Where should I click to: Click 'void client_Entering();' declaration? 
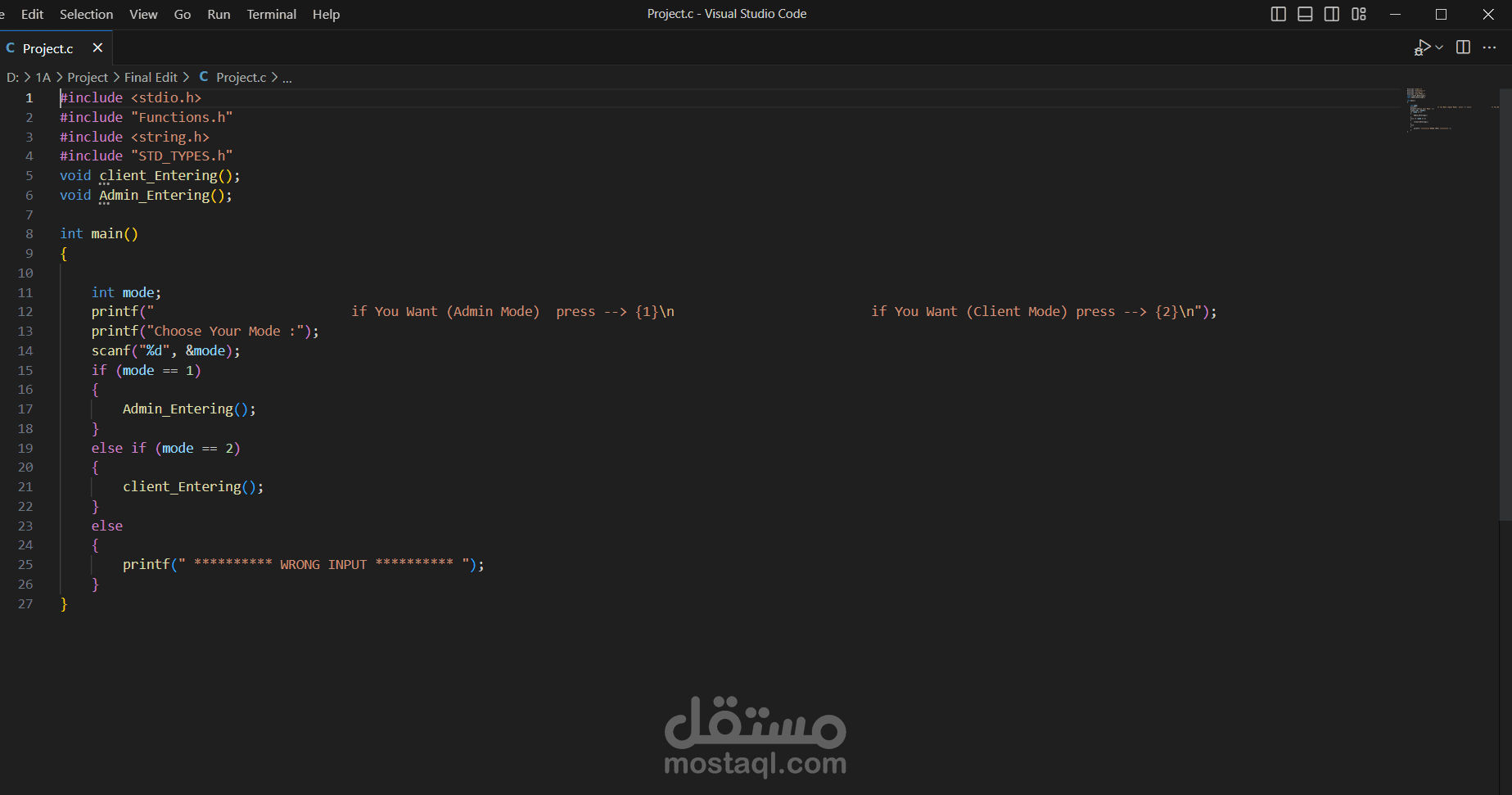tap(150, 175)
